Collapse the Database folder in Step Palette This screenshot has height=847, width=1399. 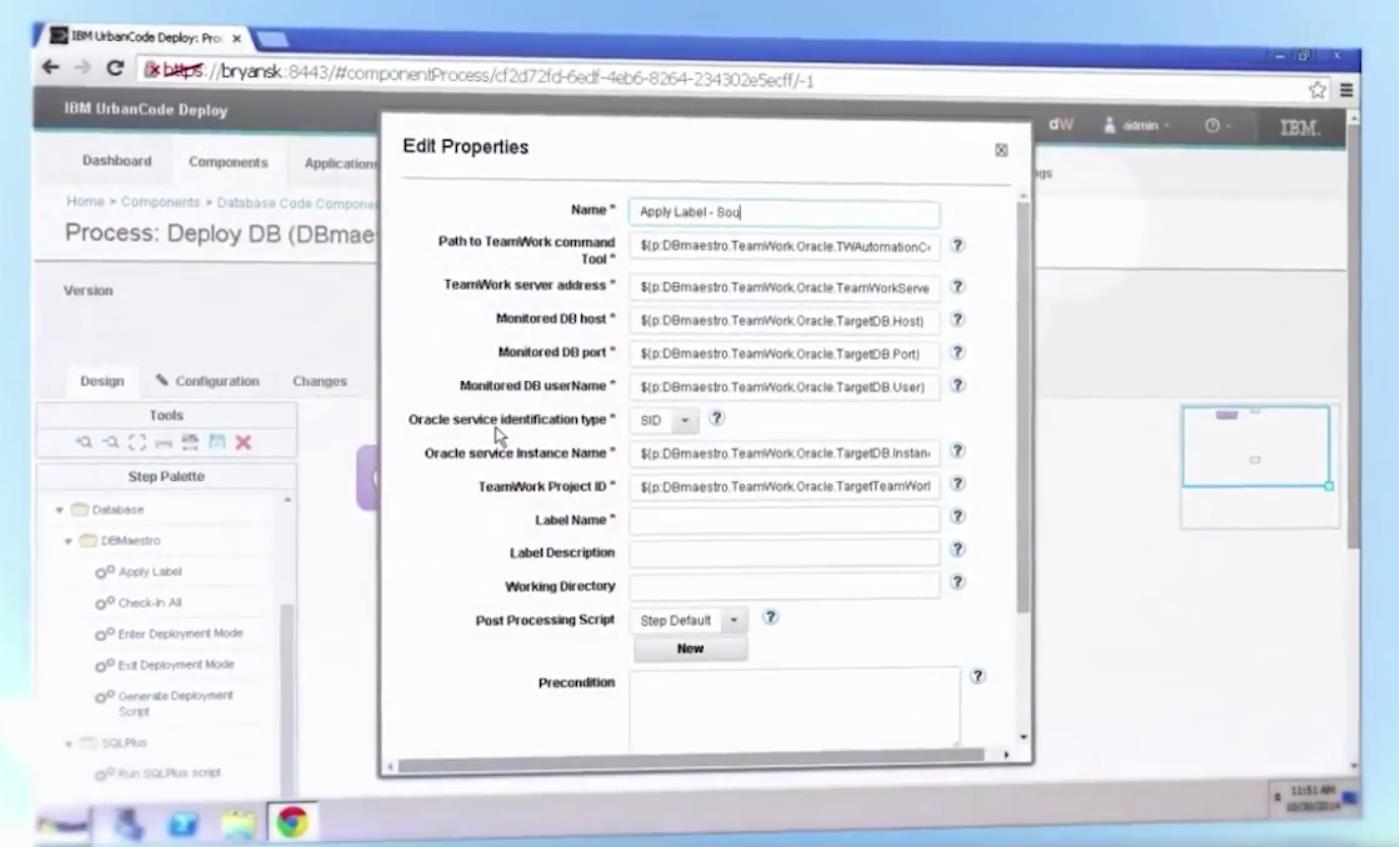60,510
